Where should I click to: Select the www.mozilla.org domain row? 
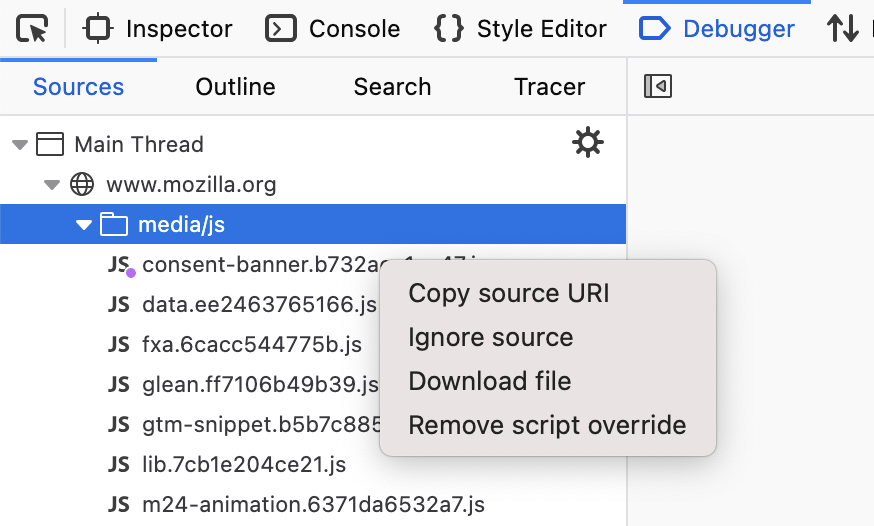click(313, 184)
